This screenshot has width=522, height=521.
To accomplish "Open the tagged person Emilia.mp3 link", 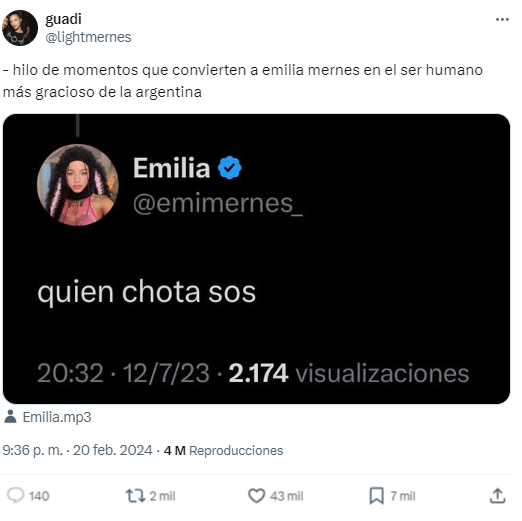I will (57, 417).
